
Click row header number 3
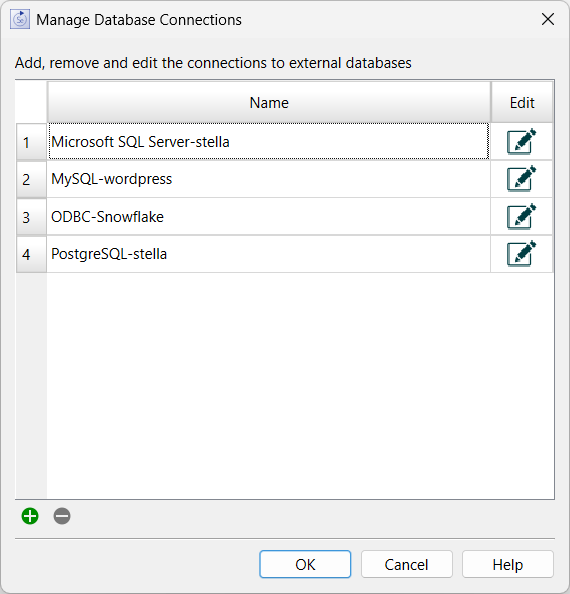point(31,217)
